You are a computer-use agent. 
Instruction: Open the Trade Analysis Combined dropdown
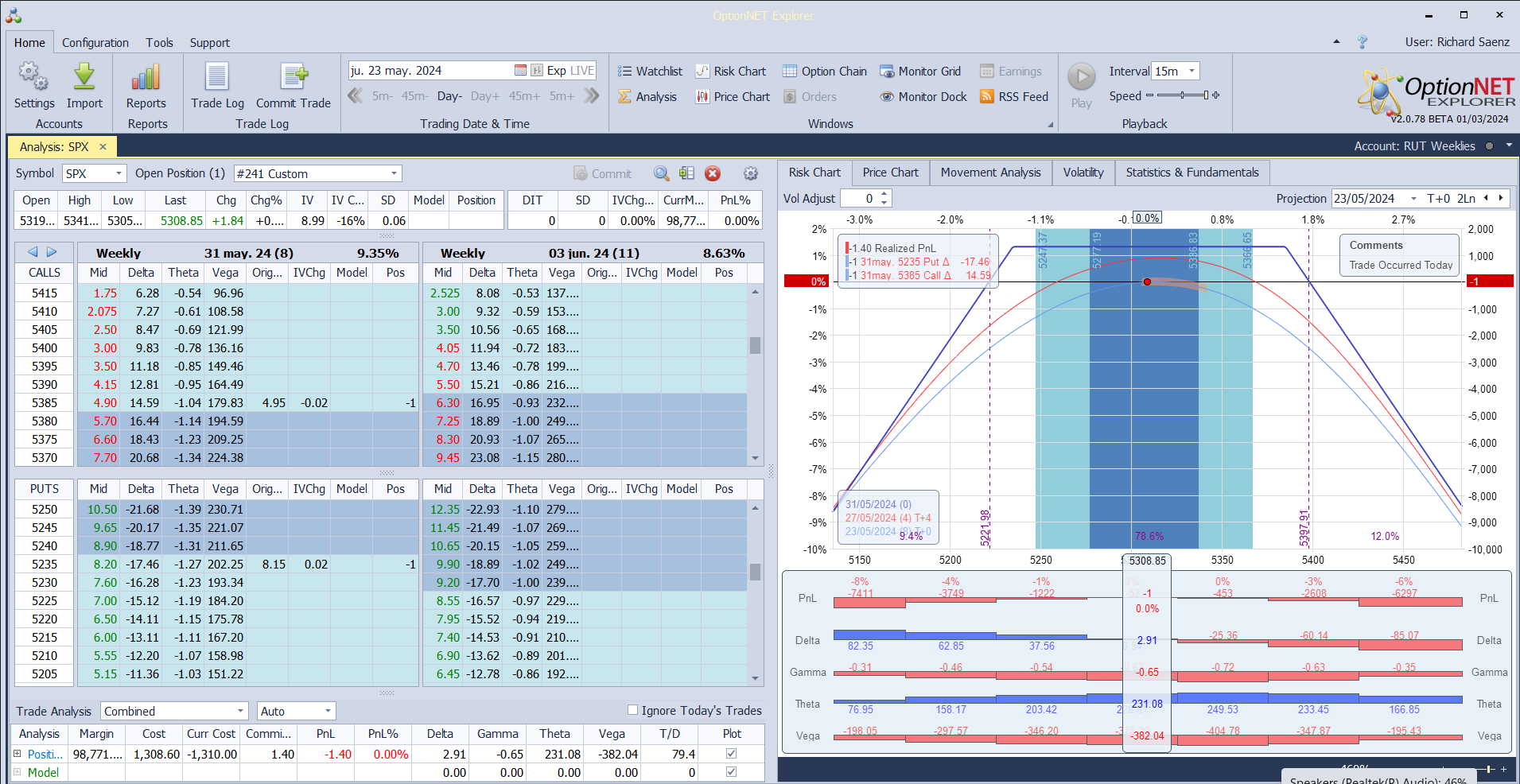[x=240, y=711]
